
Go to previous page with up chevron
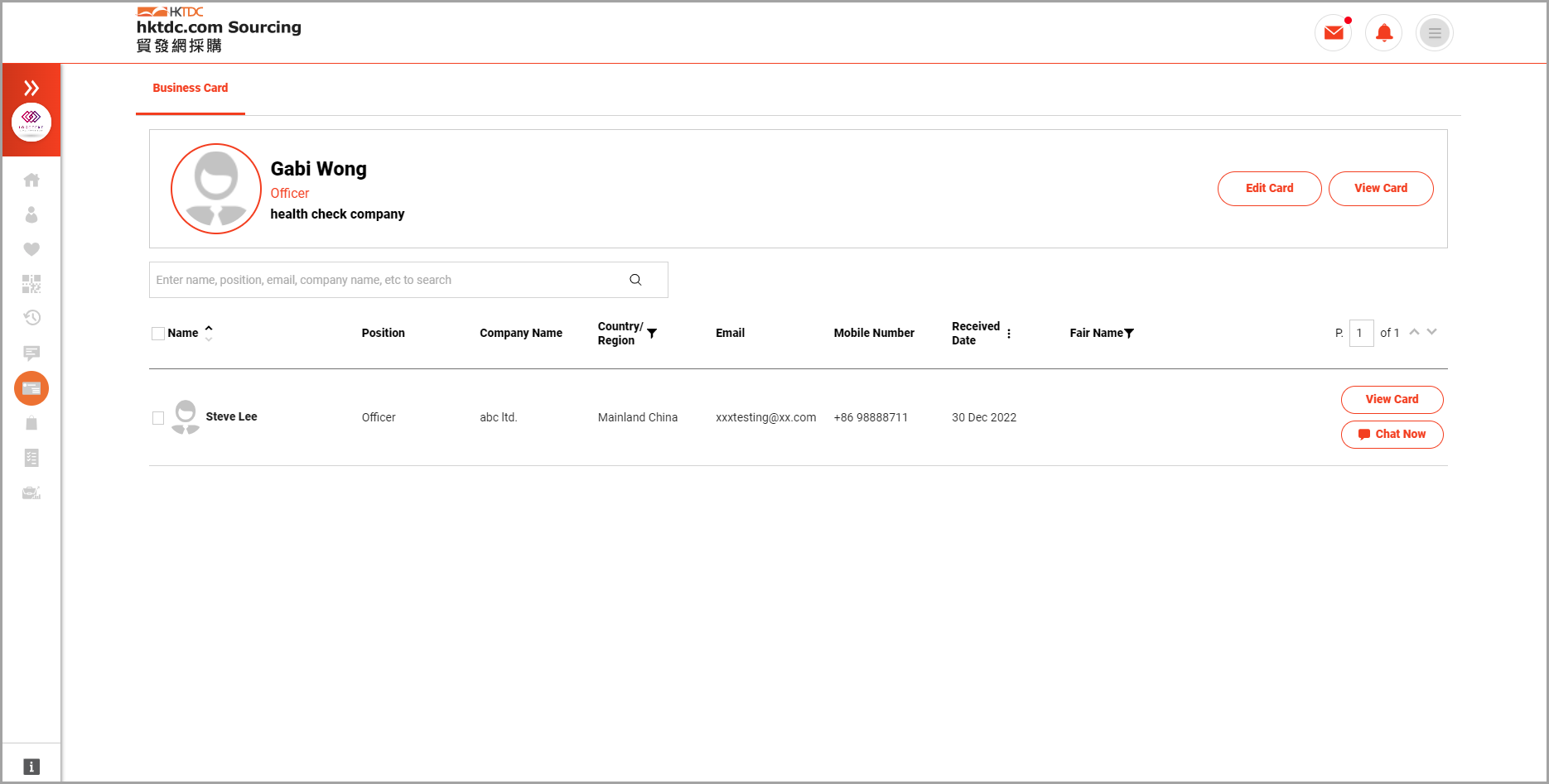[x=1415, y=332]
